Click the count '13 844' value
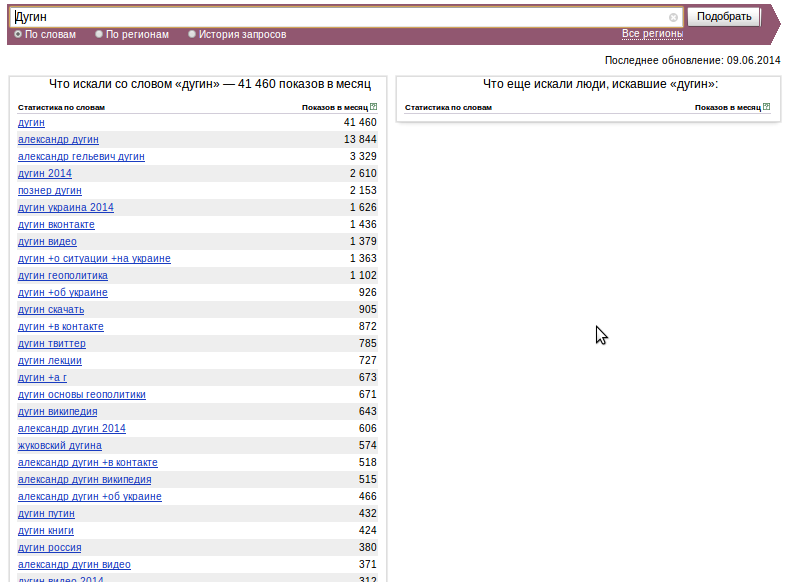 [360, 139]
